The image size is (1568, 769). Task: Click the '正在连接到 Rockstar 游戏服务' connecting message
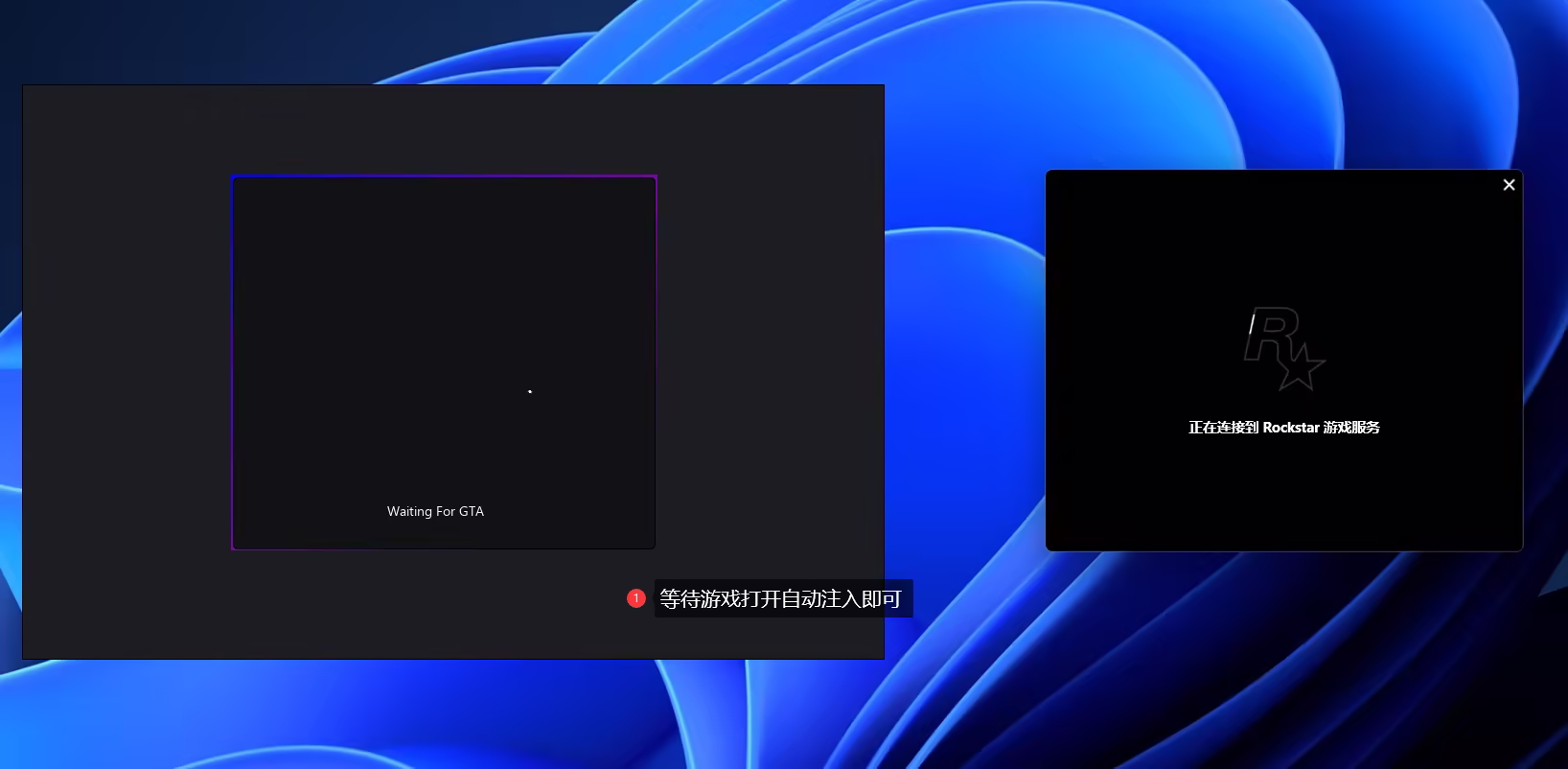(x=1284, y=428)
